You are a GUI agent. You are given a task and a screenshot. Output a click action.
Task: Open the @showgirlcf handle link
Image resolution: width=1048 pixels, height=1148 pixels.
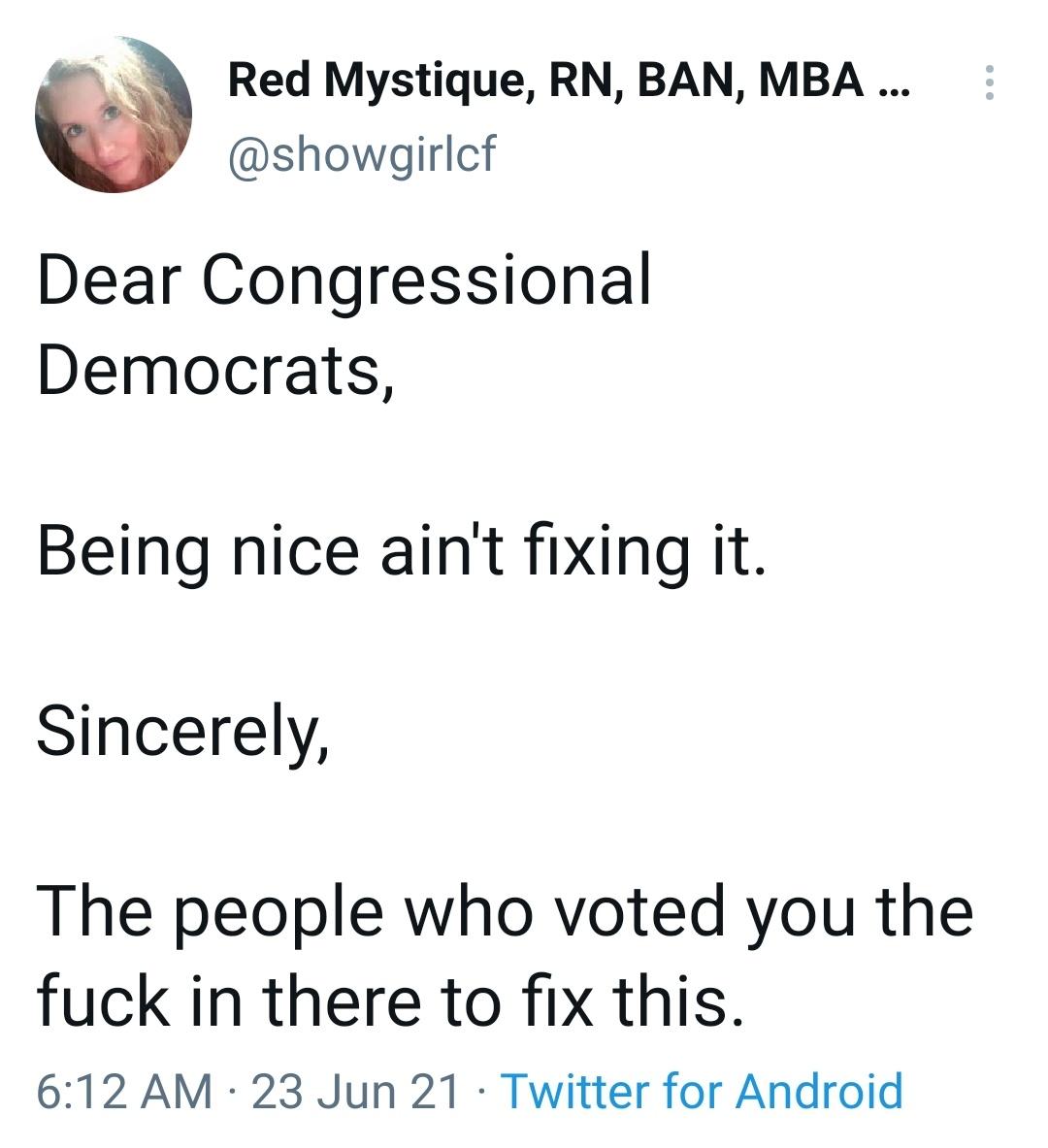click(364, 150)
